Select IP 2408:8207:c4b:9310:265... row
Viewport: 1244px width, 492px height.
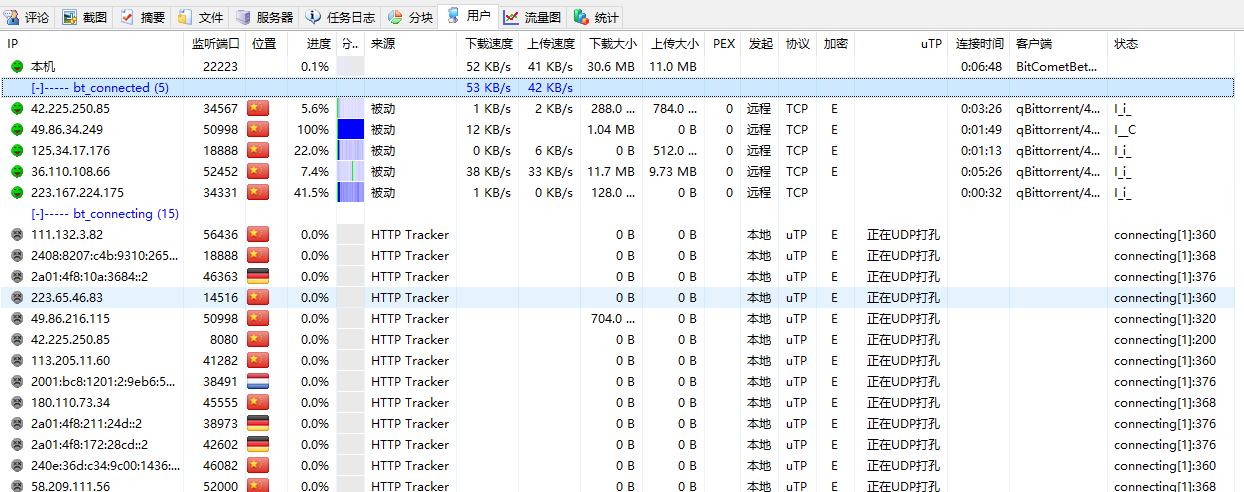click(x=105, y=255)
